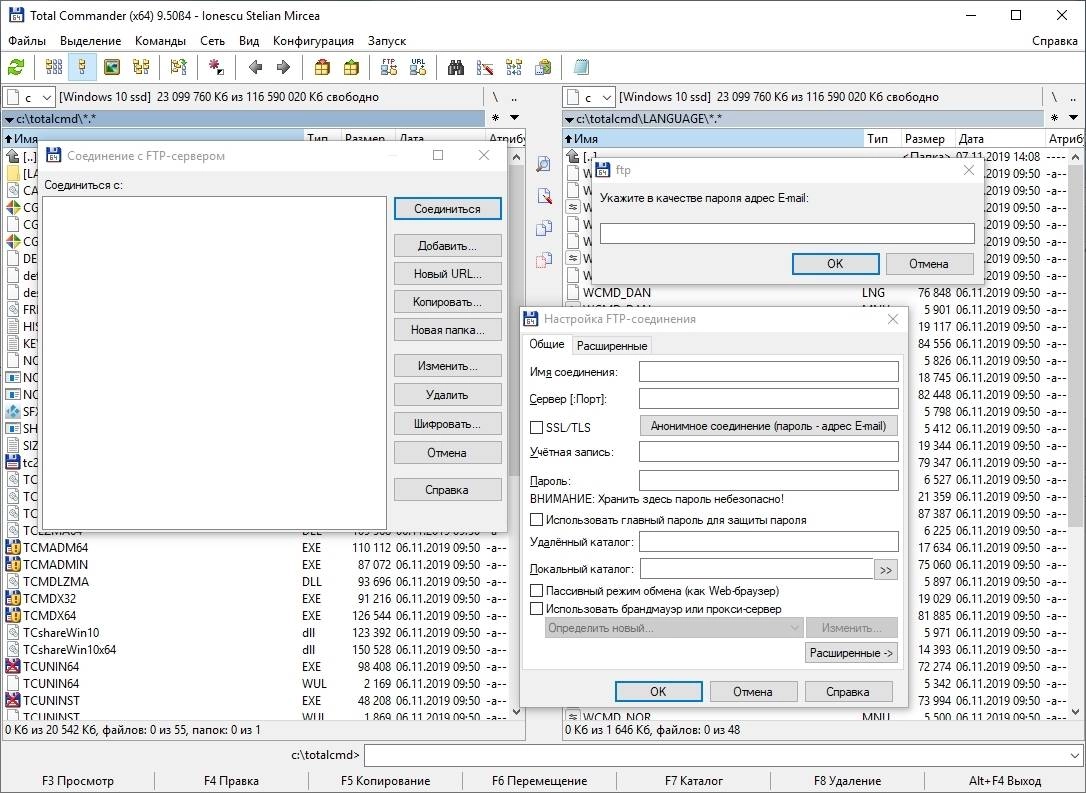Click the TCMADM64 file icon
The height and width of the screenshot is (793, 1086).
[x=12, y=547]
